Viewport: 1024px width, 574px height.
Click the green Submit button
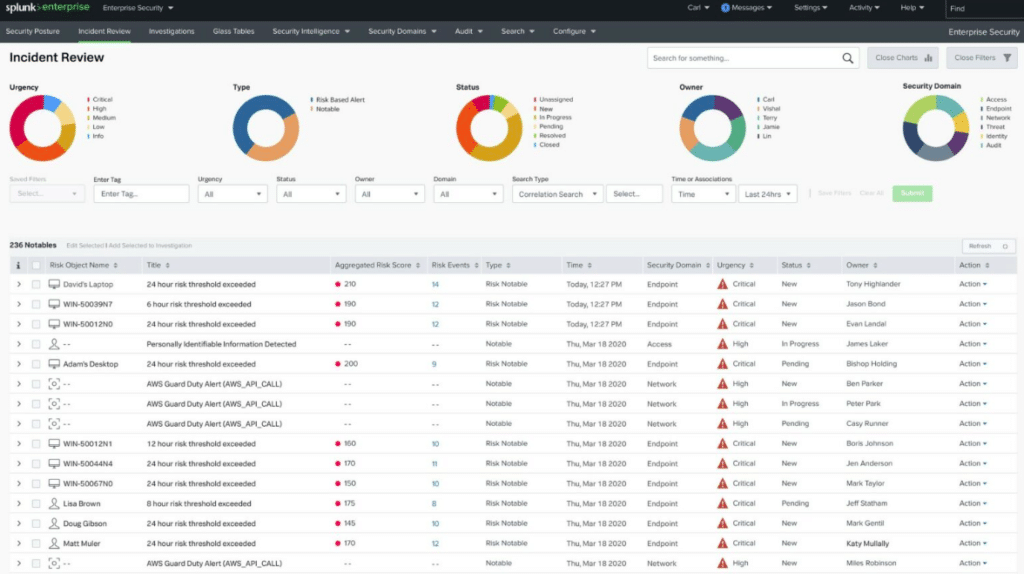click(912, 193)
